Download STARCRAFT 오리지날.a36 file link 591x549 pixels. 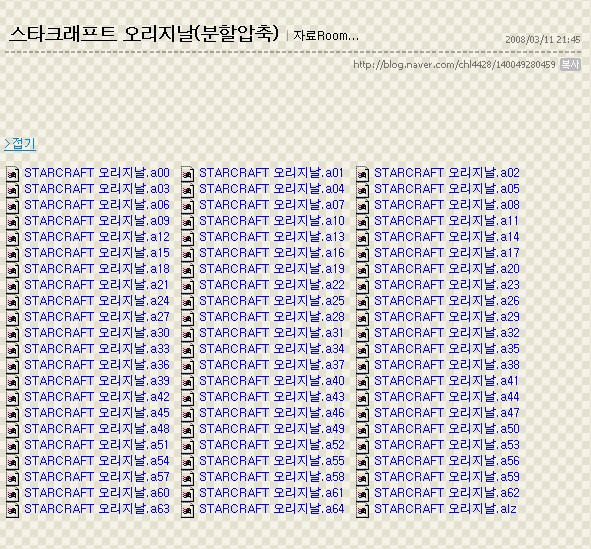(97, 365)
